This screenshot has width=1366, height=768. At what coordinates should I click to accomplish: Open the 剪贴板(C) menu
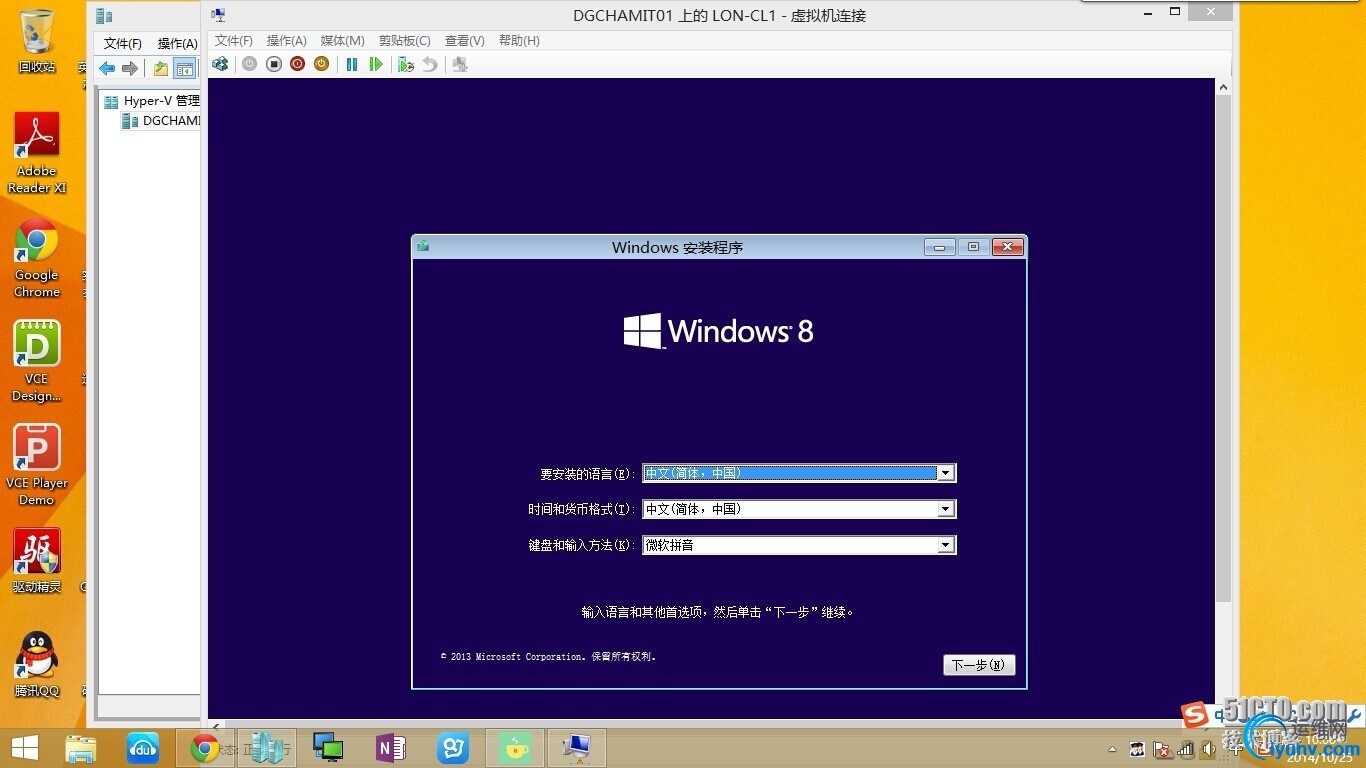[404, 41]
